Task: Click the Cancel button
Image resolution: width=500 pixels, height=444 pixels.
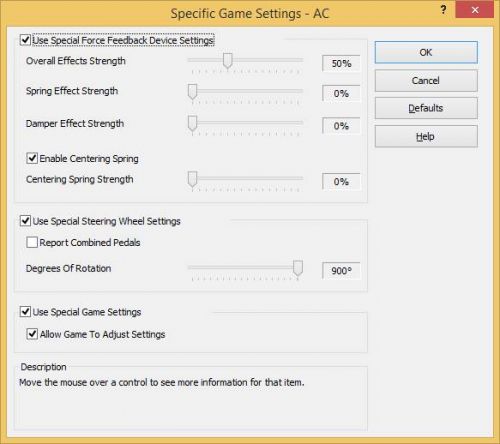Action: click(x=426, y=81)
